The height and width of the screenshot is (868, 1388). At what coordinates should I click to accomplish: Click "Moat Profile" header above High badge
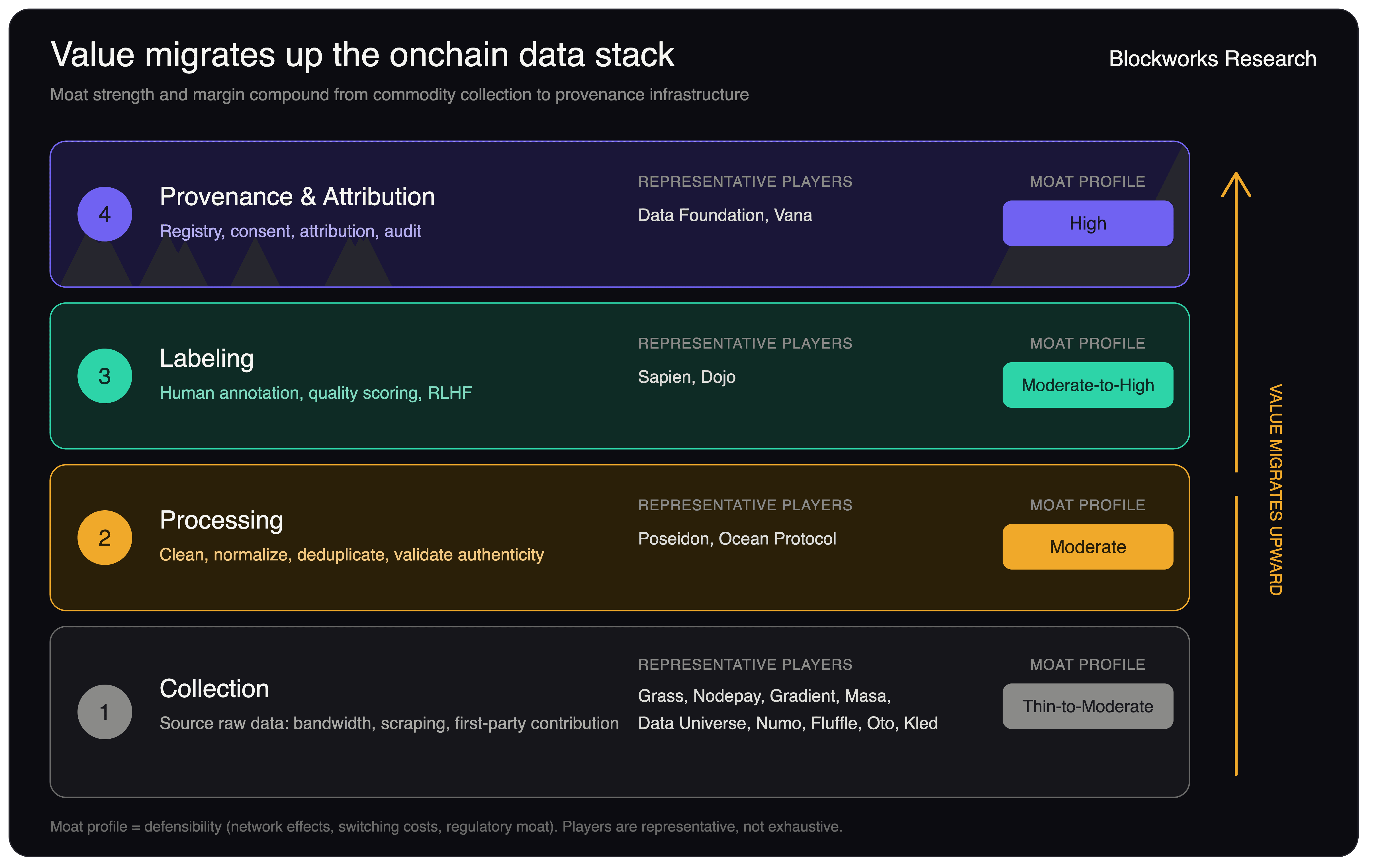(1088, 182)
